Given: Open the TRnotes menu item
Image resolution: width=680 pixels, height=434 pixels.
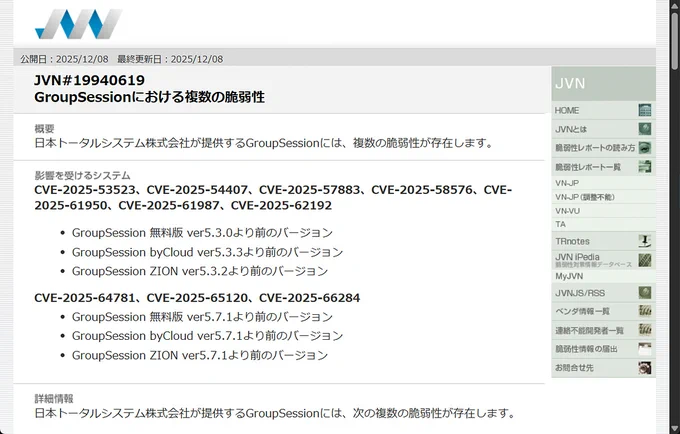Looking at the screenshot, I should (x=603, y=241).
